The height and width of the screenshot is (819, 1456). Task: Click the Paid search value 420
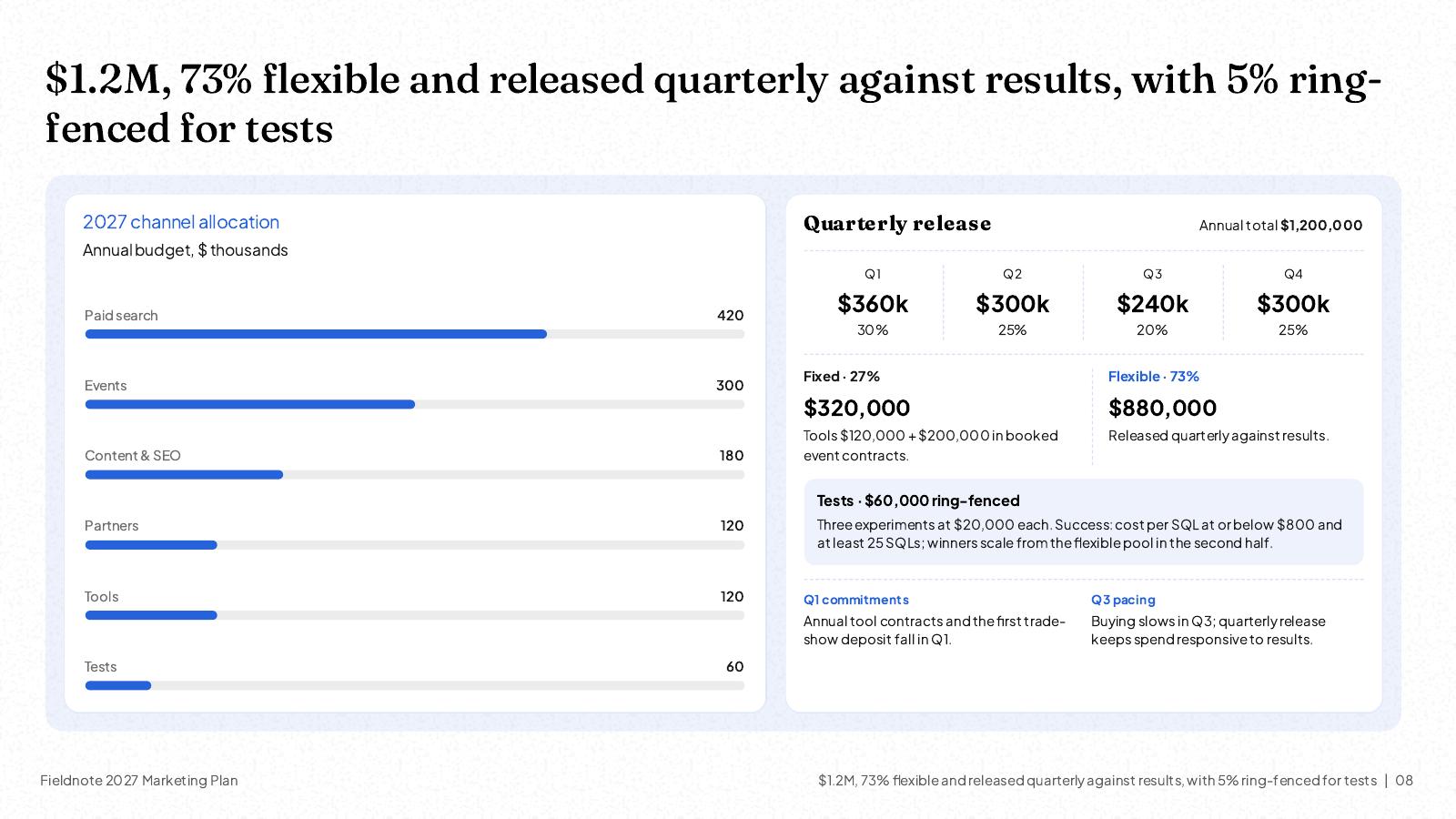click(730, 315)
